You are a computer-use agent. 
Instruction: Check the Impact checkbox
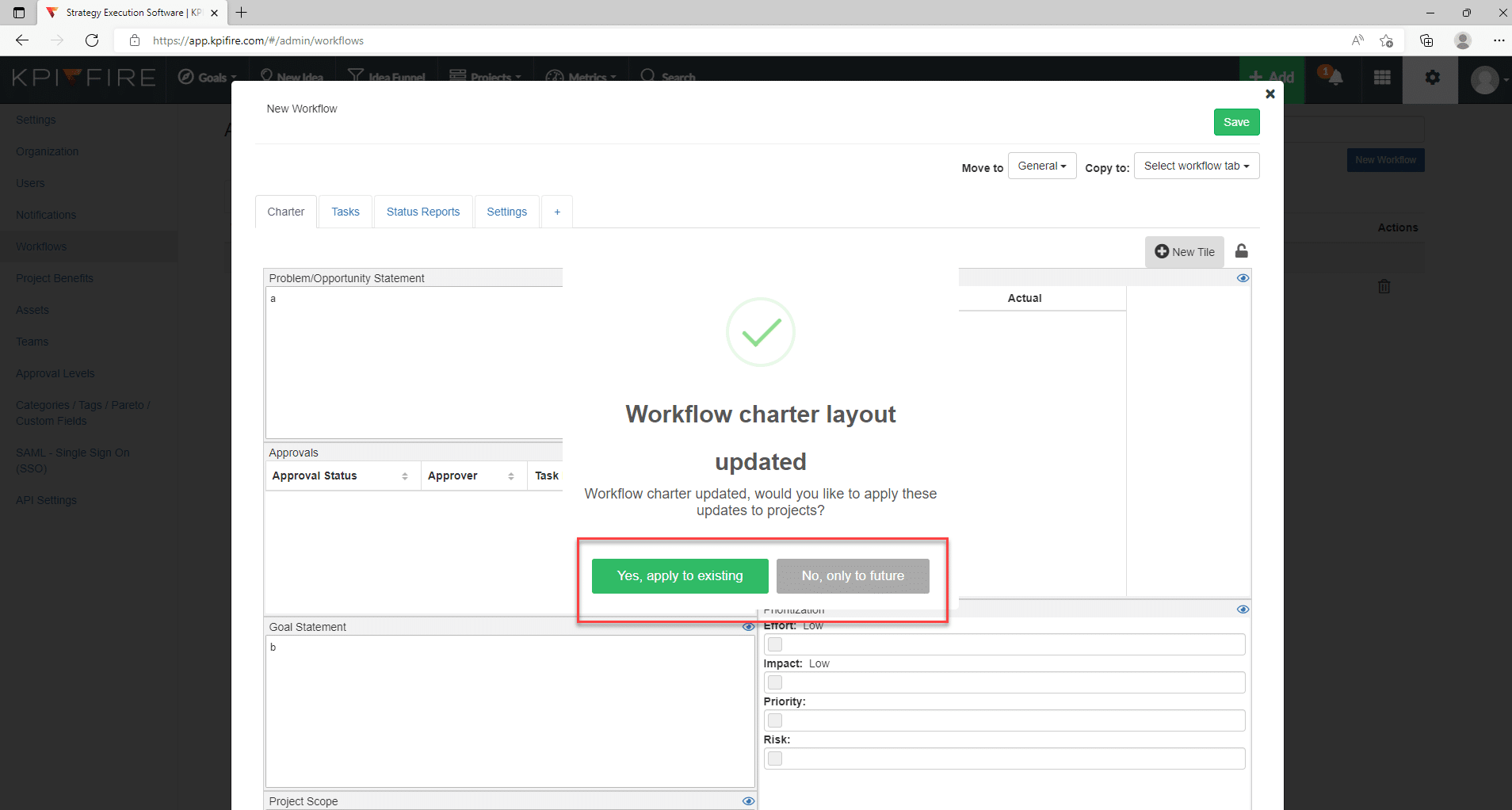point(775,682)
